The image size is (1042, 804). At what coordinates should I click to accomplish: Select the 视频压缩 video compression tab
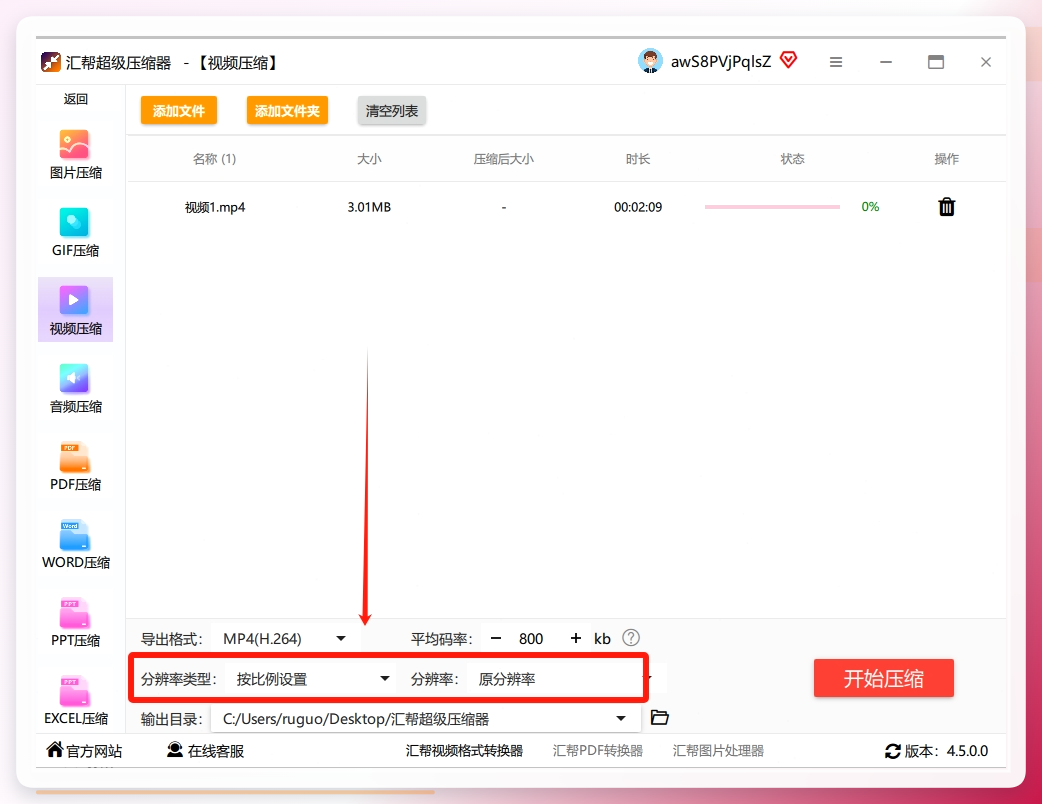click(x=75, y=310)
